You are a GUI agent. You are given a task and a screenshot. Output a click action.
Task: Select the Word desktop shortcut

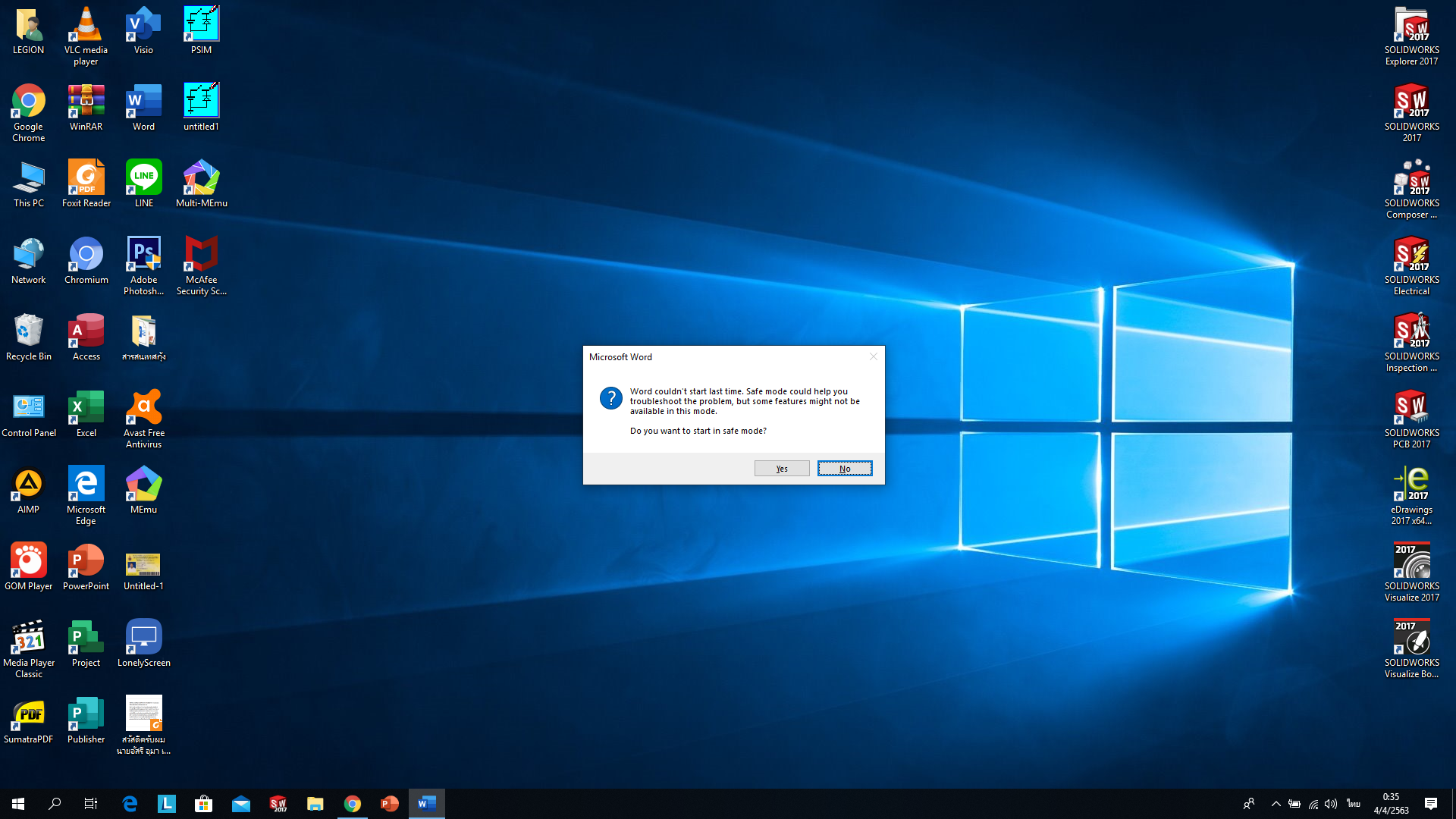143,108
